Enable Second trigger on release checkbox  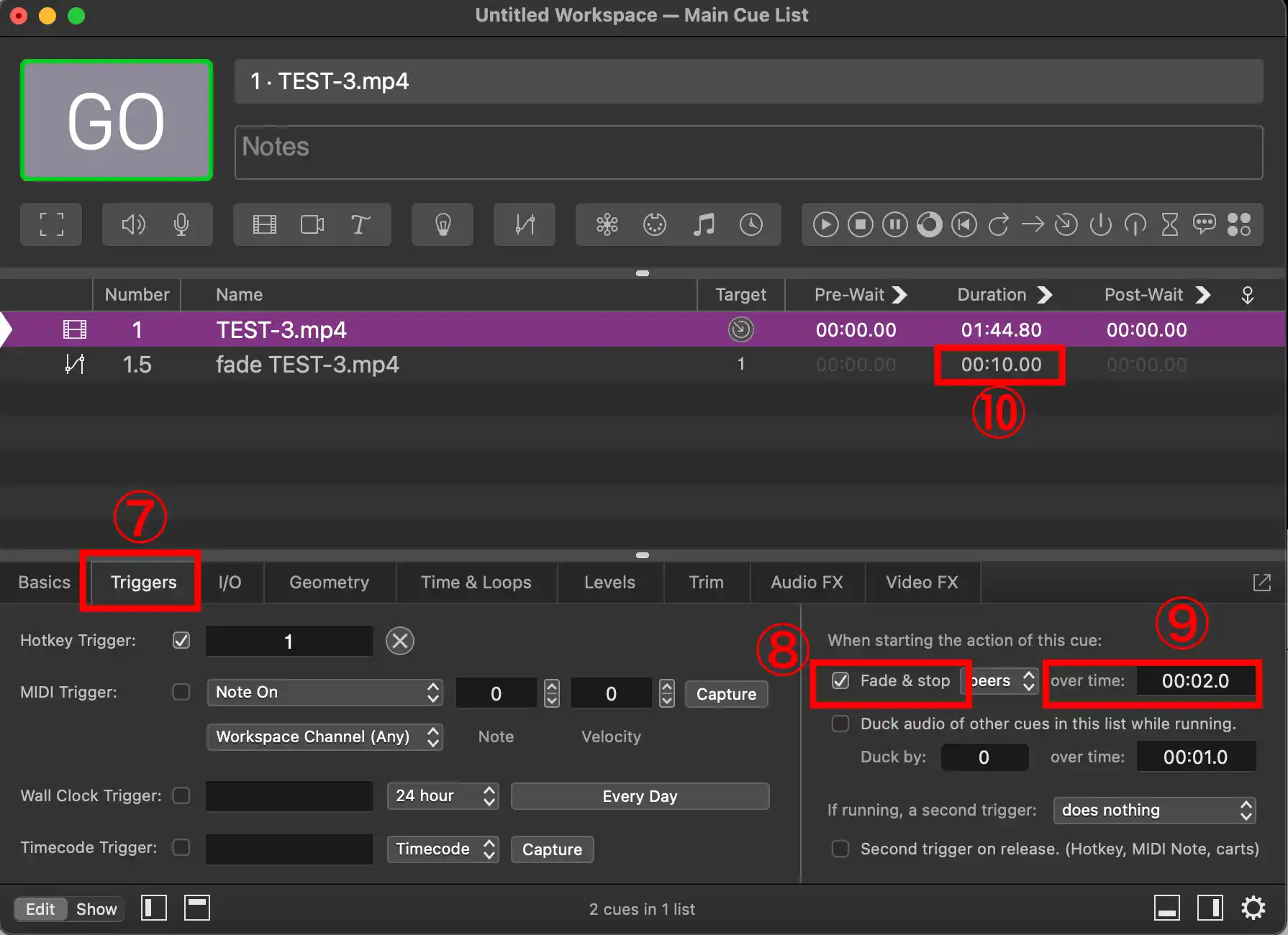(x=840, y=849)
